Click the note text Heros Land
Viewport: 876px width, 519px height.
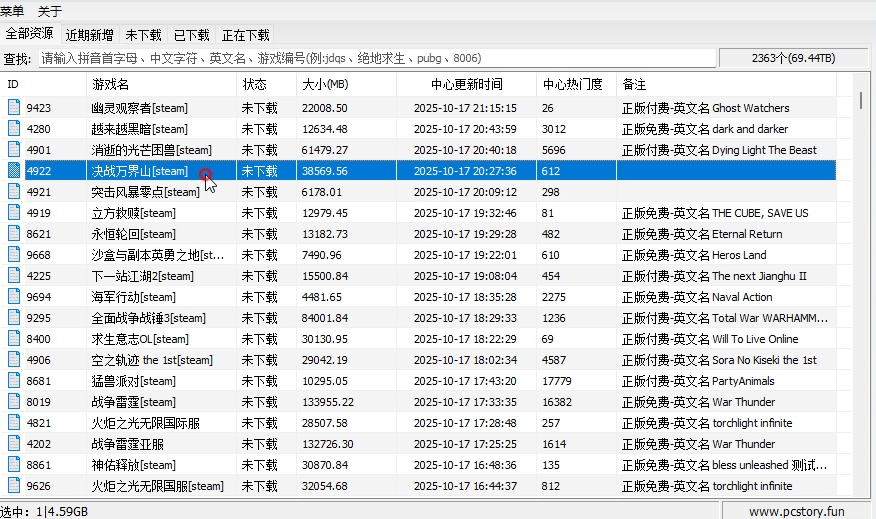739,255
